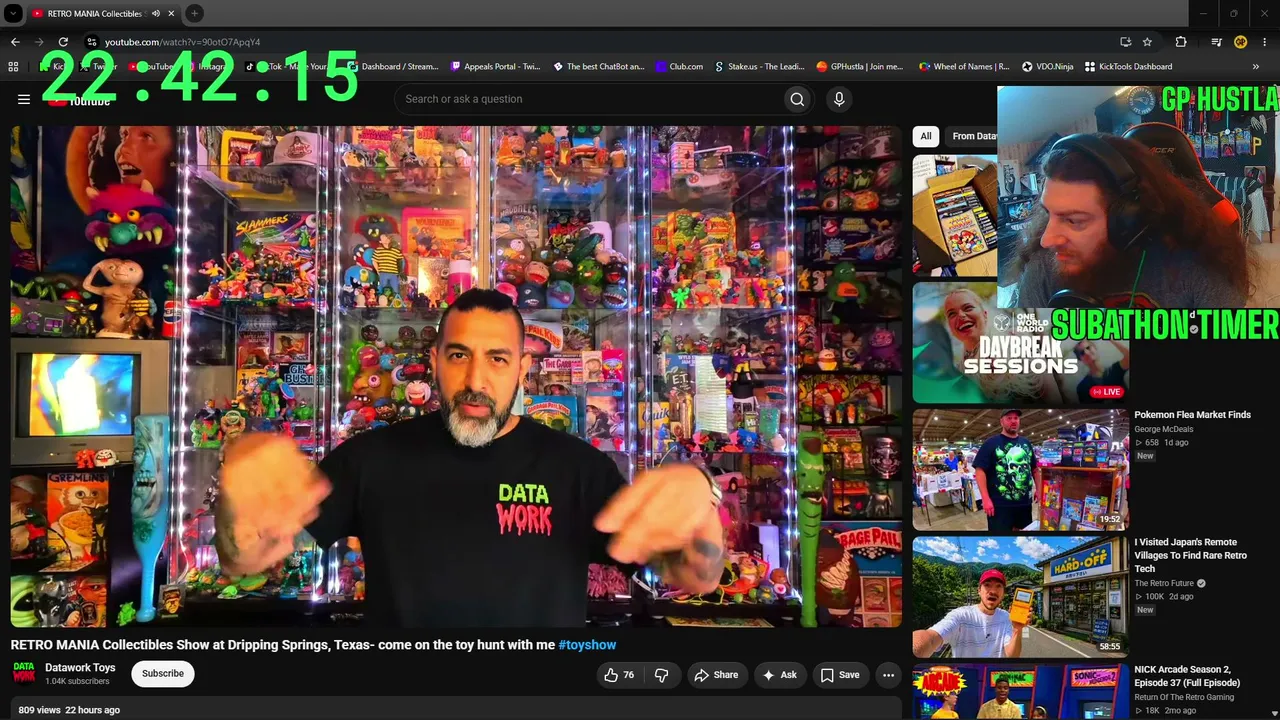This screenshot has width=1280, height=720.
Task: Open the GP browser profile avatar
Action: coord(1240,42)
